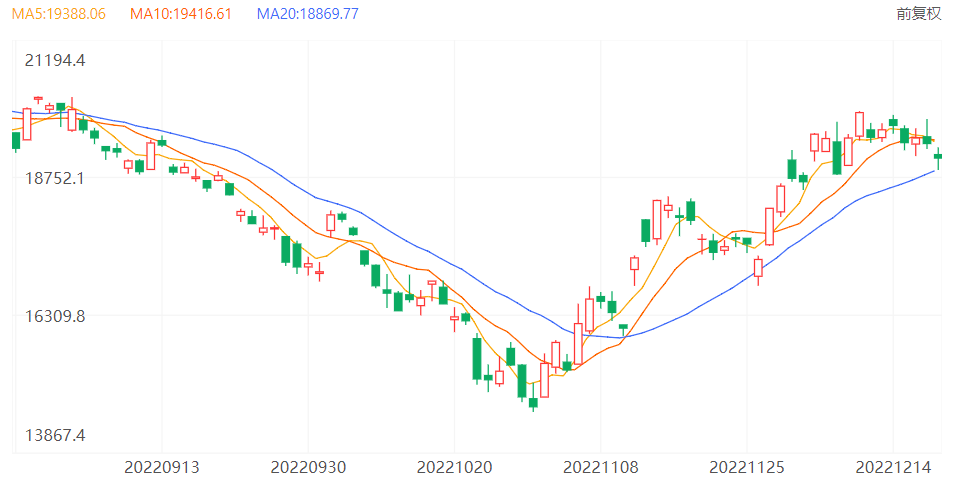Select the 20221214 date axis label

coord(893,467)
